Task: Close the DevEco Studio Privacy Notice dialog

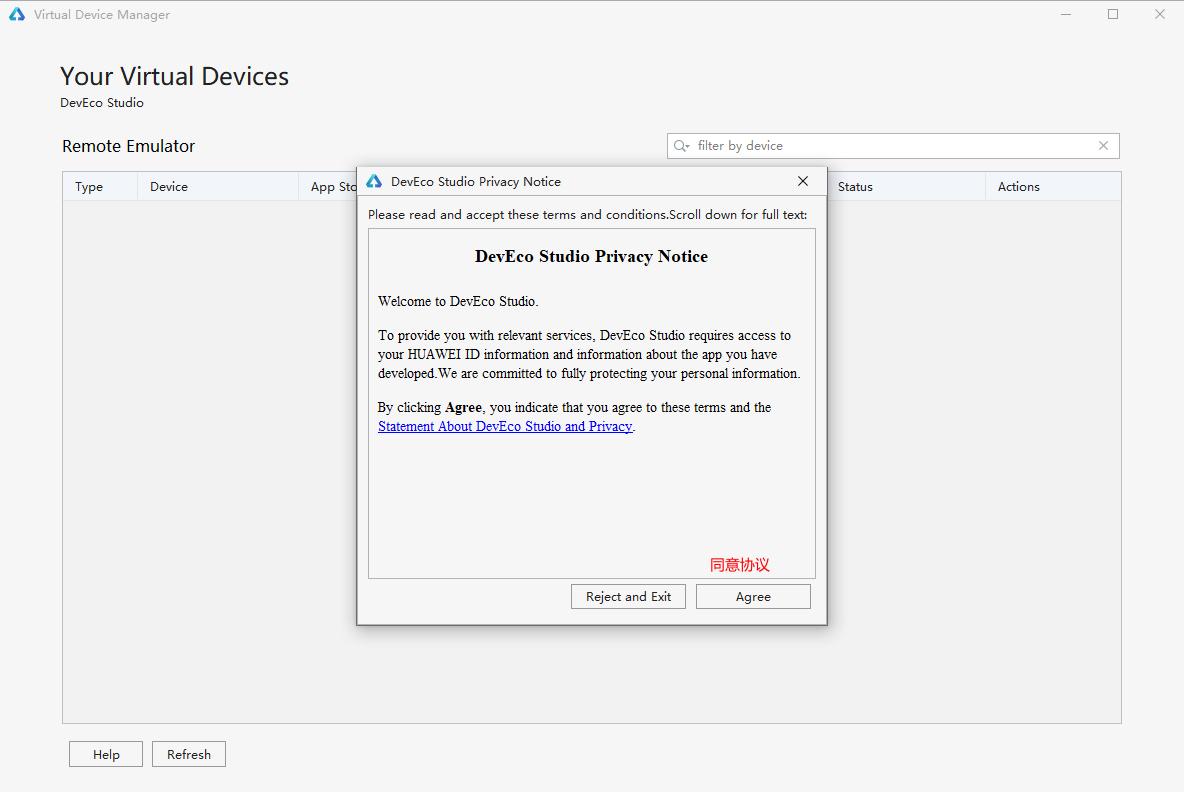Action: [x=802, y=181]
